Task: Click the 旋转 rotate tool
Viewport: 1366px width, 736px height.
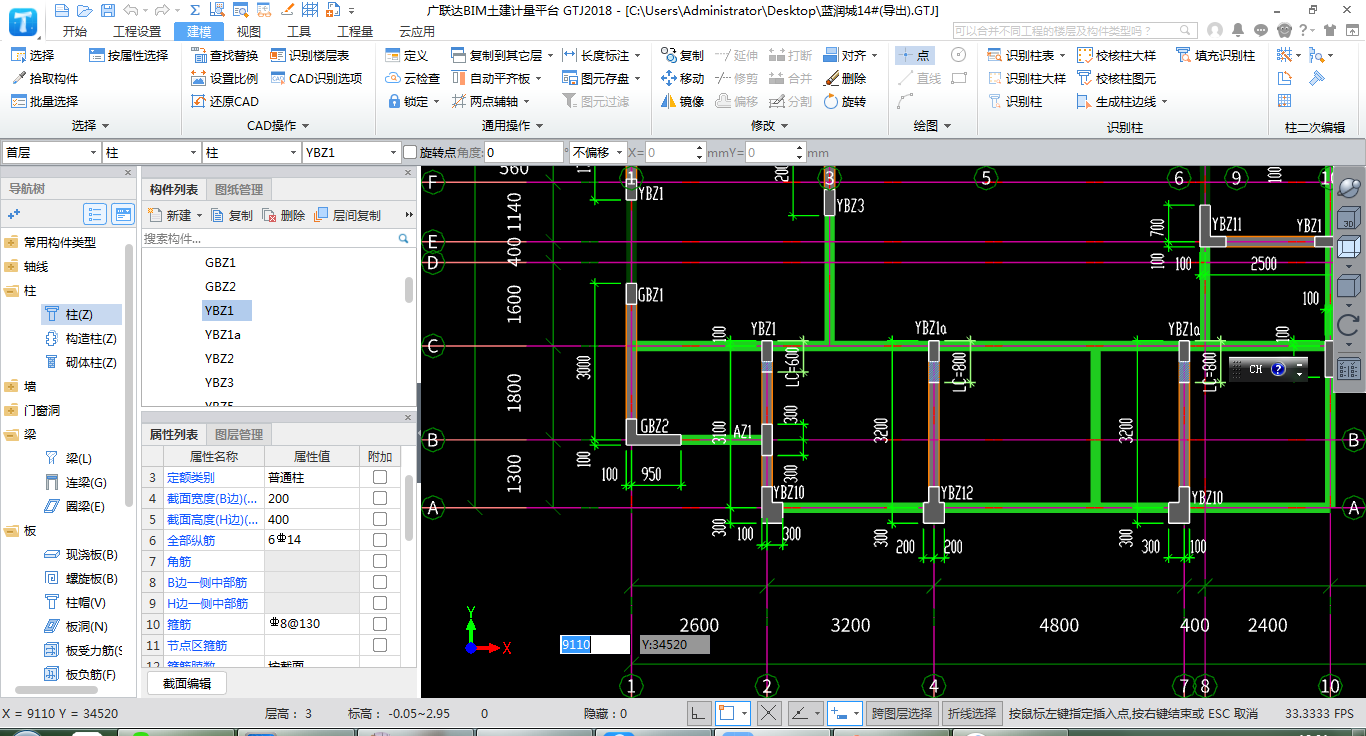Action: point(845,101)
